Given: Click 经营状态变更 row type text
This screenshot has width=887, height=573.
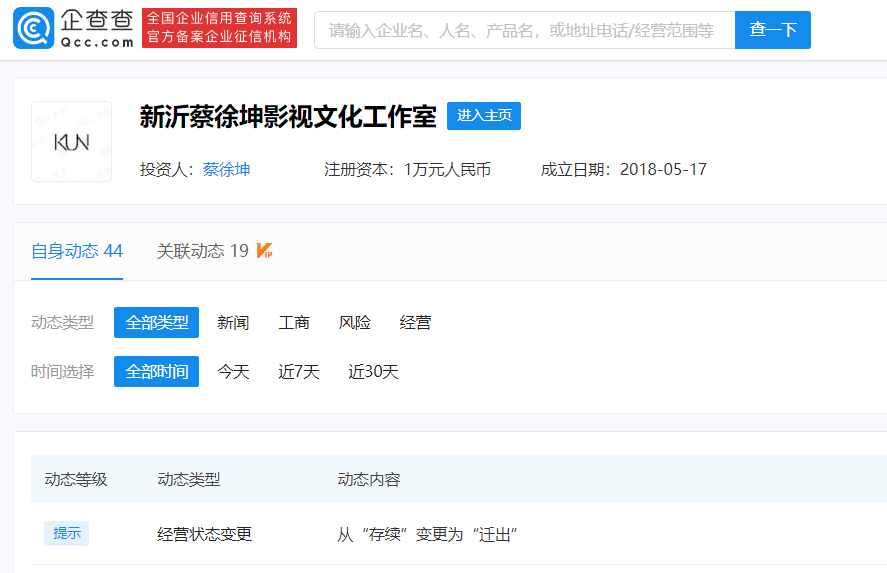Looking at the screenshot, I should tap(204, 534).
